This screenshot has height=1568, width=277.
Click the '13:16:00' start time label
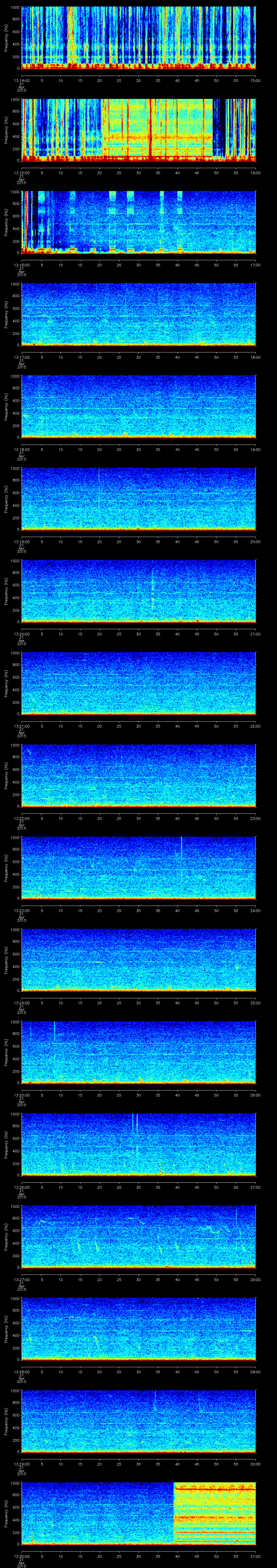coord(21,265)
